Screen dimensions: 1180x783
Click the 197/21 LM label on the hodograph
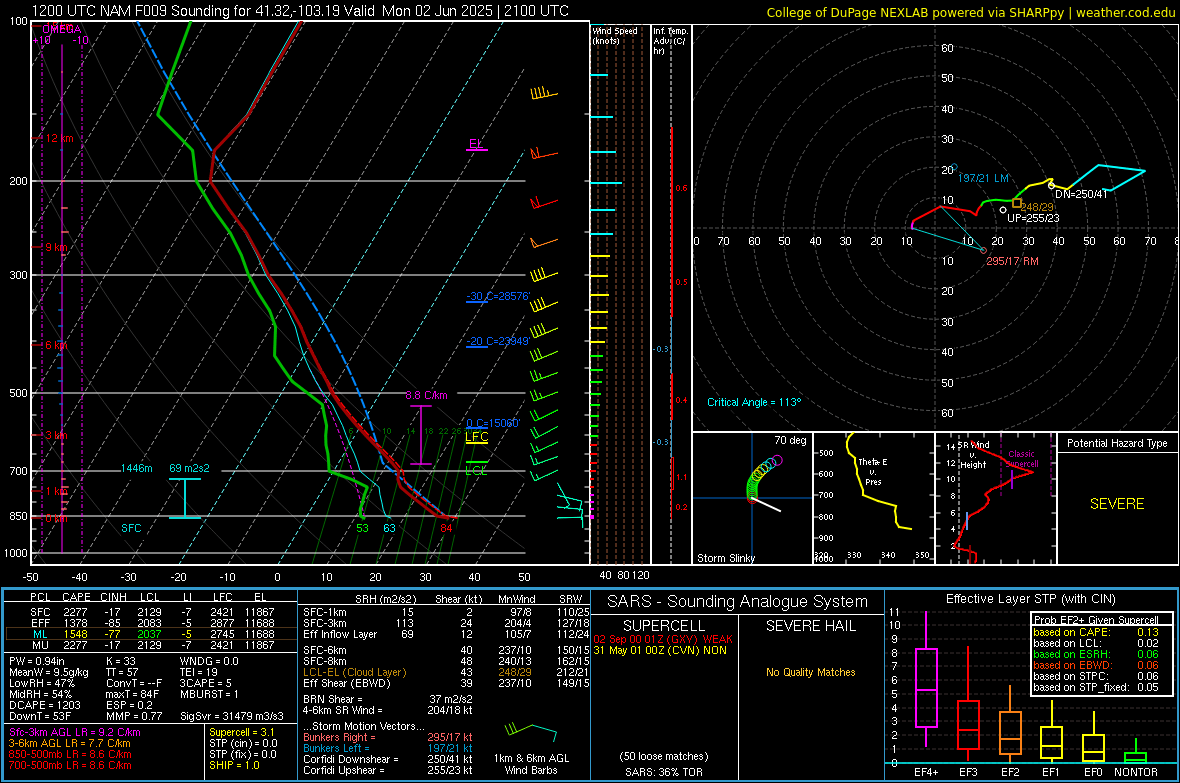[x=983, y=178]
